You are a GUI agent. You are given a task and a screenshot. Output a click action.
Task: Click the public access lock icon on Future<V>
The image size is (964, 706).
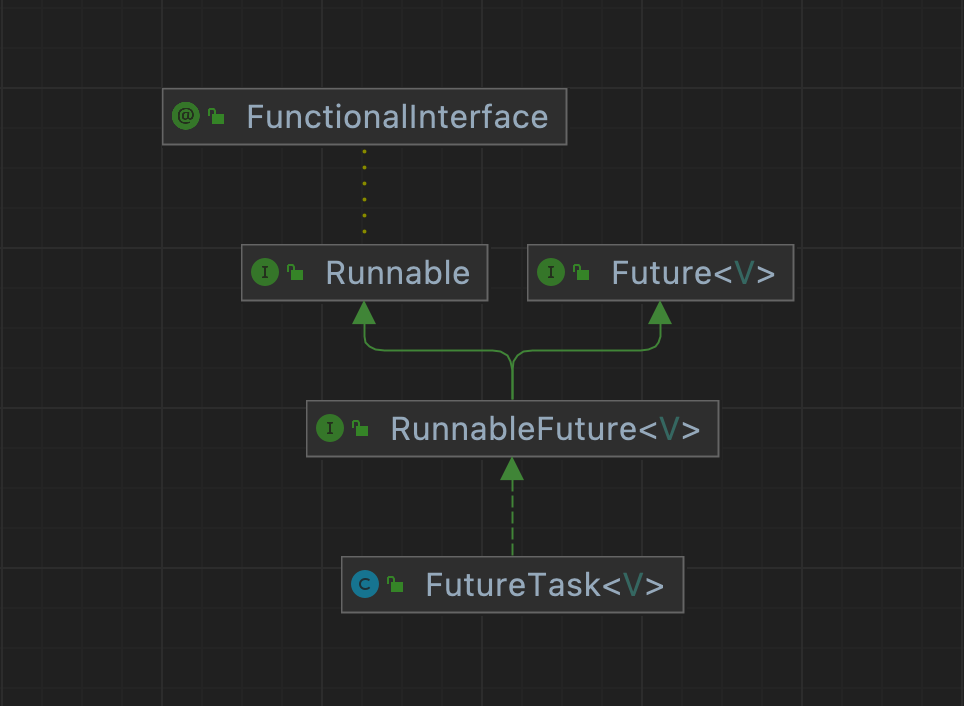581,273
